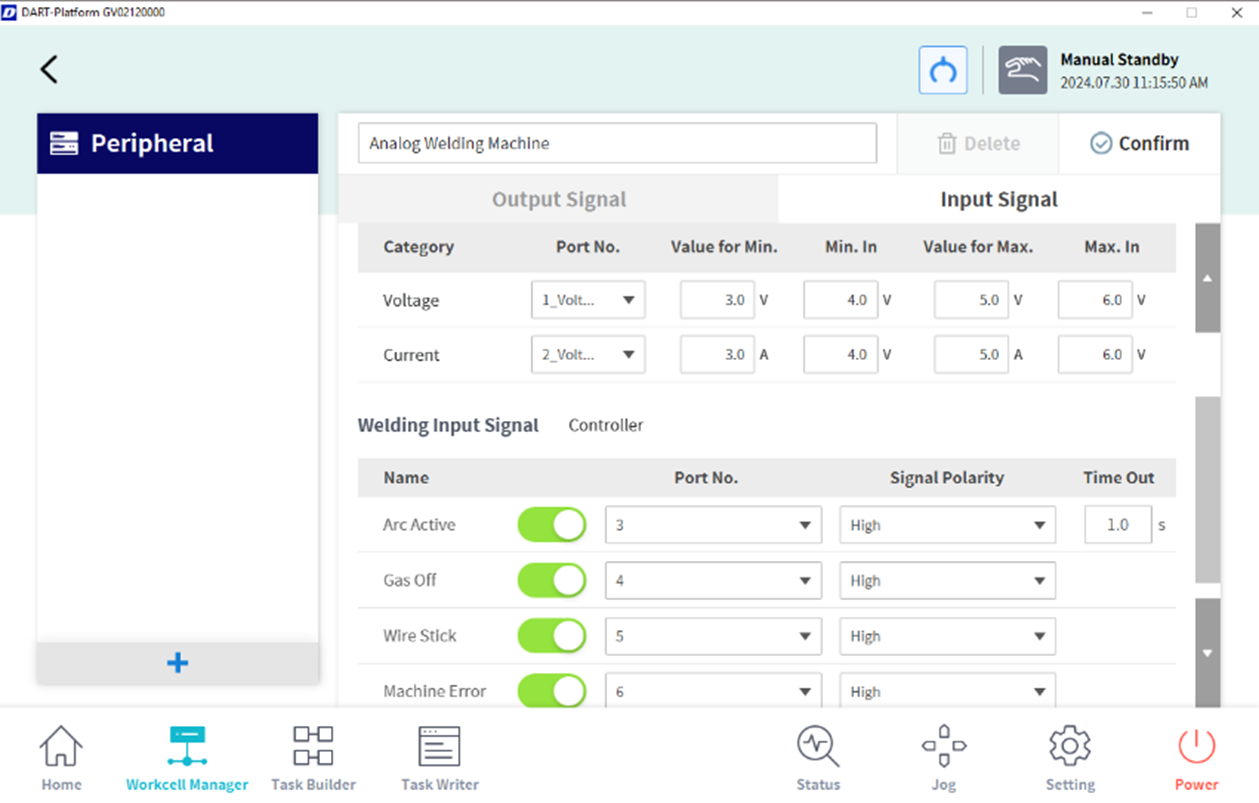Viewport: 1259px width, 803px height.
Task: Disable the Arc Active toggle
Action: tap(552, 525)
